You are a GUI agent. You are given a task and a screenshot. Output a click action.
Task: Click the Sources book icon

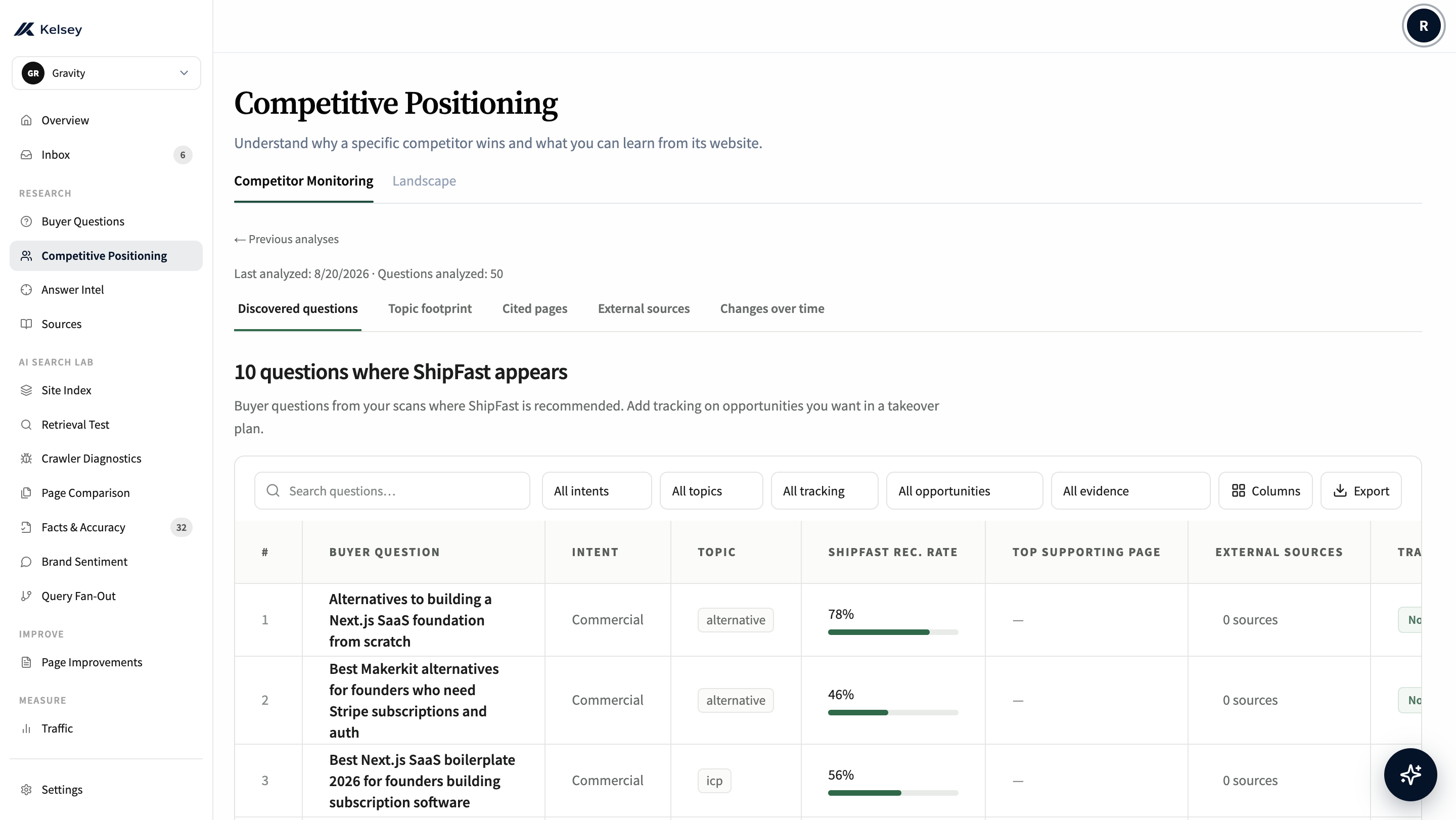[26, 325]
